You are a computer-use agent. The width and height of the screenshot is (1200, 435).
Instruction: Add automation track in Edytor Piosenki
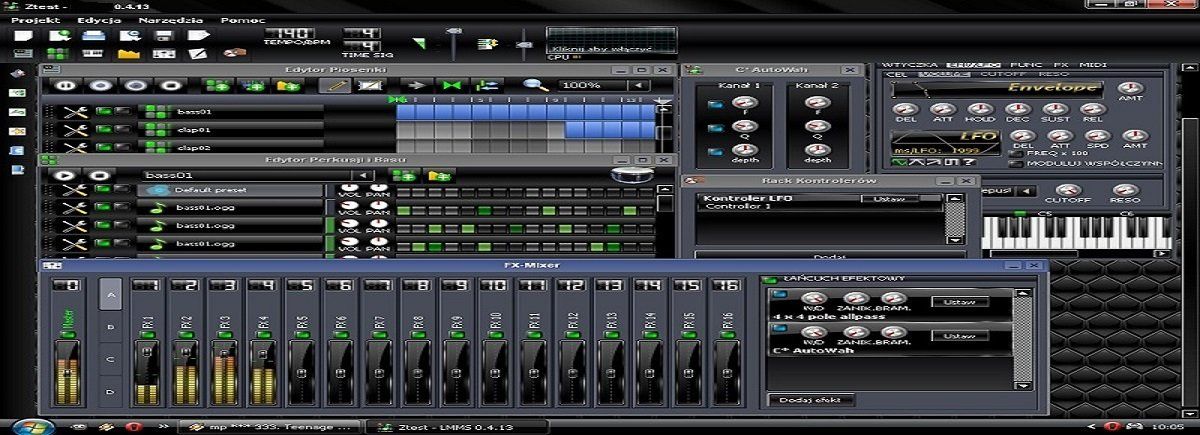(x=288, y=86)
